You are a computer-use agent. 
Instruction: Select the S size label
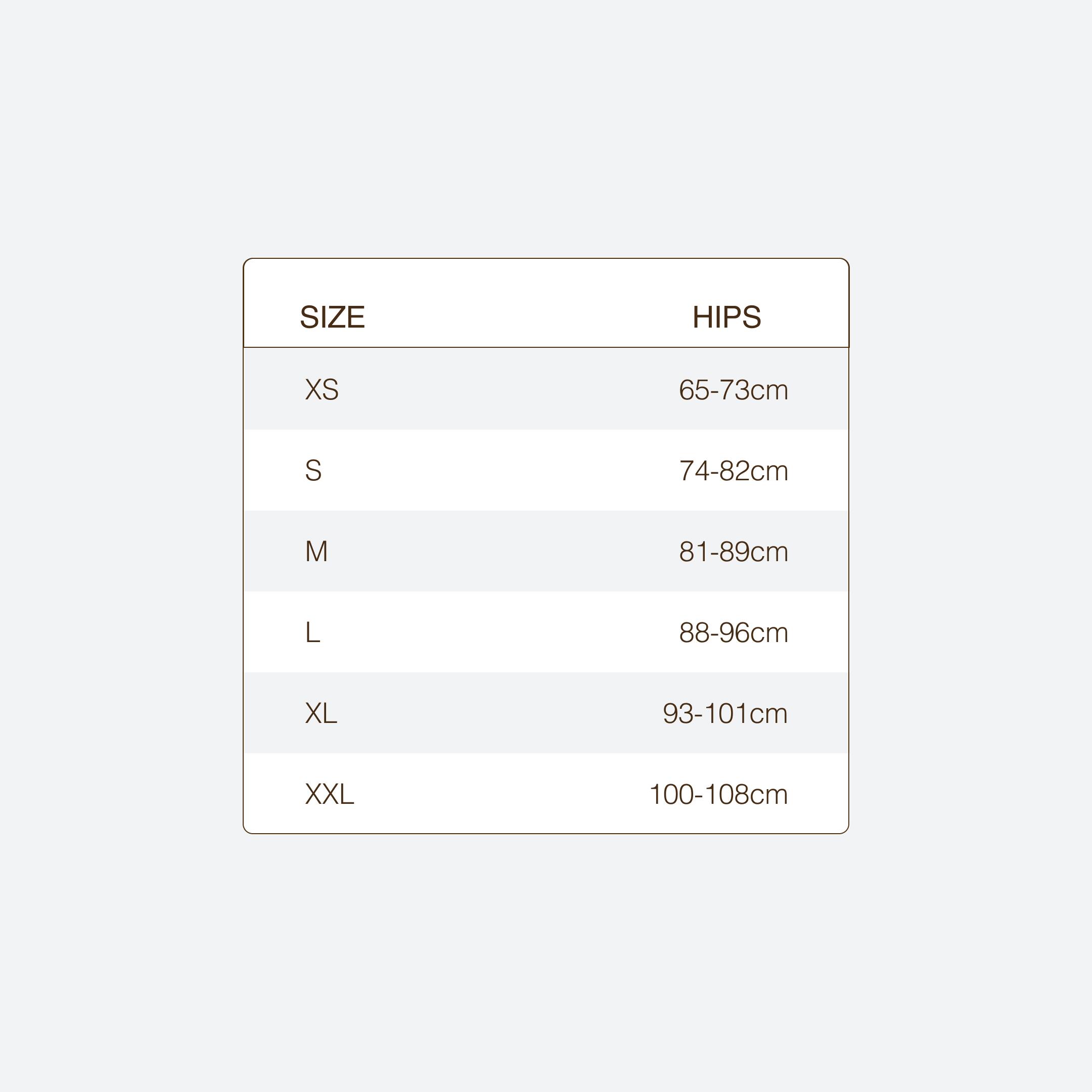[x=313, y=470]
